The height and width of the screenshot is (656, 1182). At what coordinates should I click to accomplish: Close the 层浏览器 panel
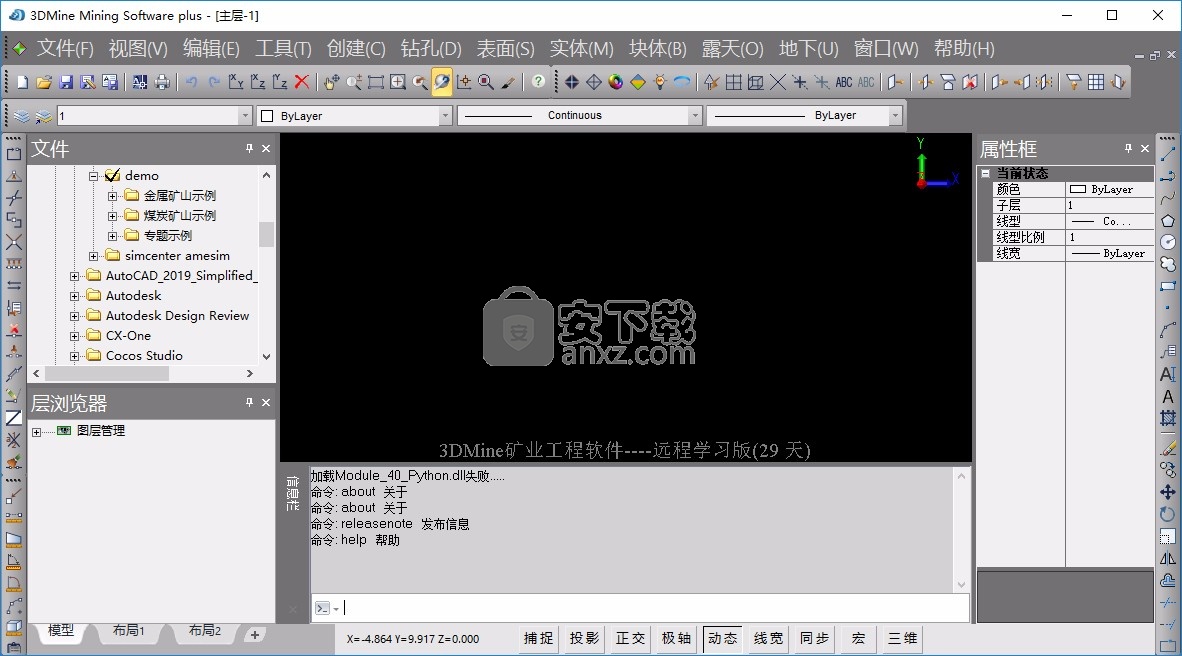[266, 403]
